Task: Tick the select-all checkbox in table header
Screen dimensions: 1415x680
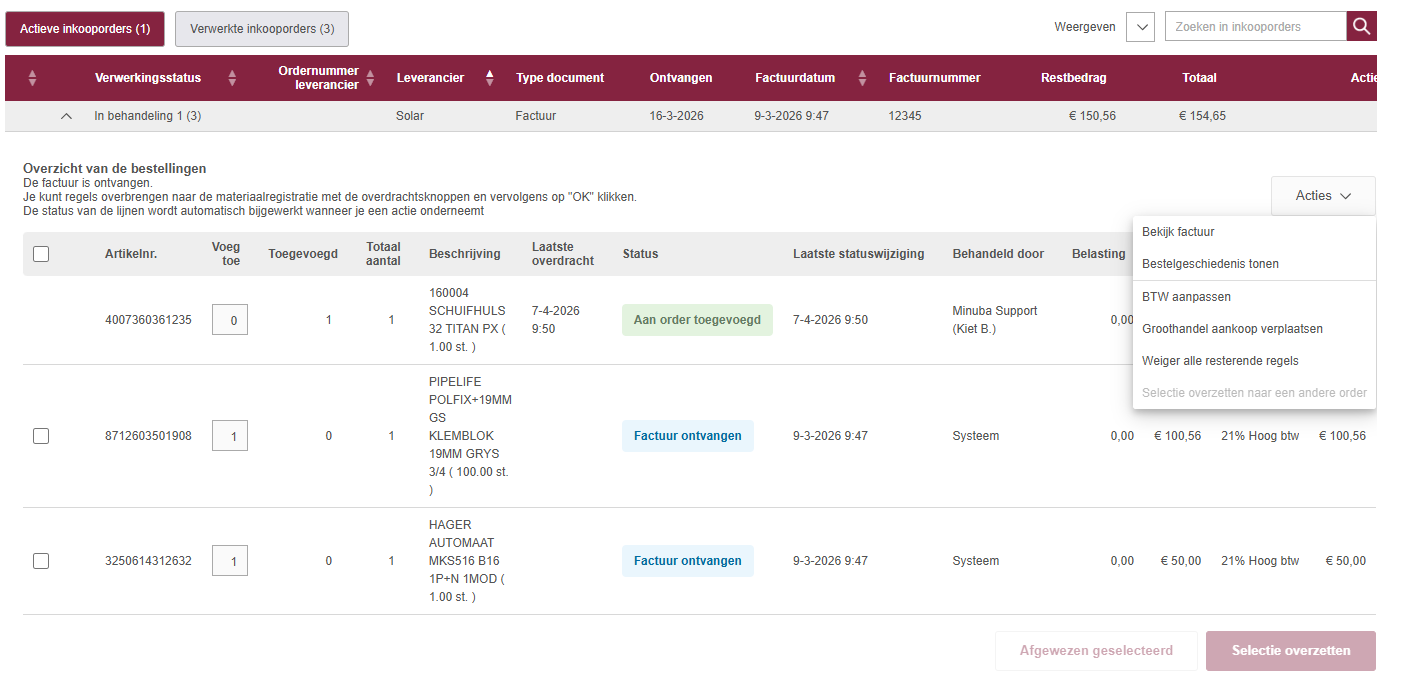Action: coord(41,254)
